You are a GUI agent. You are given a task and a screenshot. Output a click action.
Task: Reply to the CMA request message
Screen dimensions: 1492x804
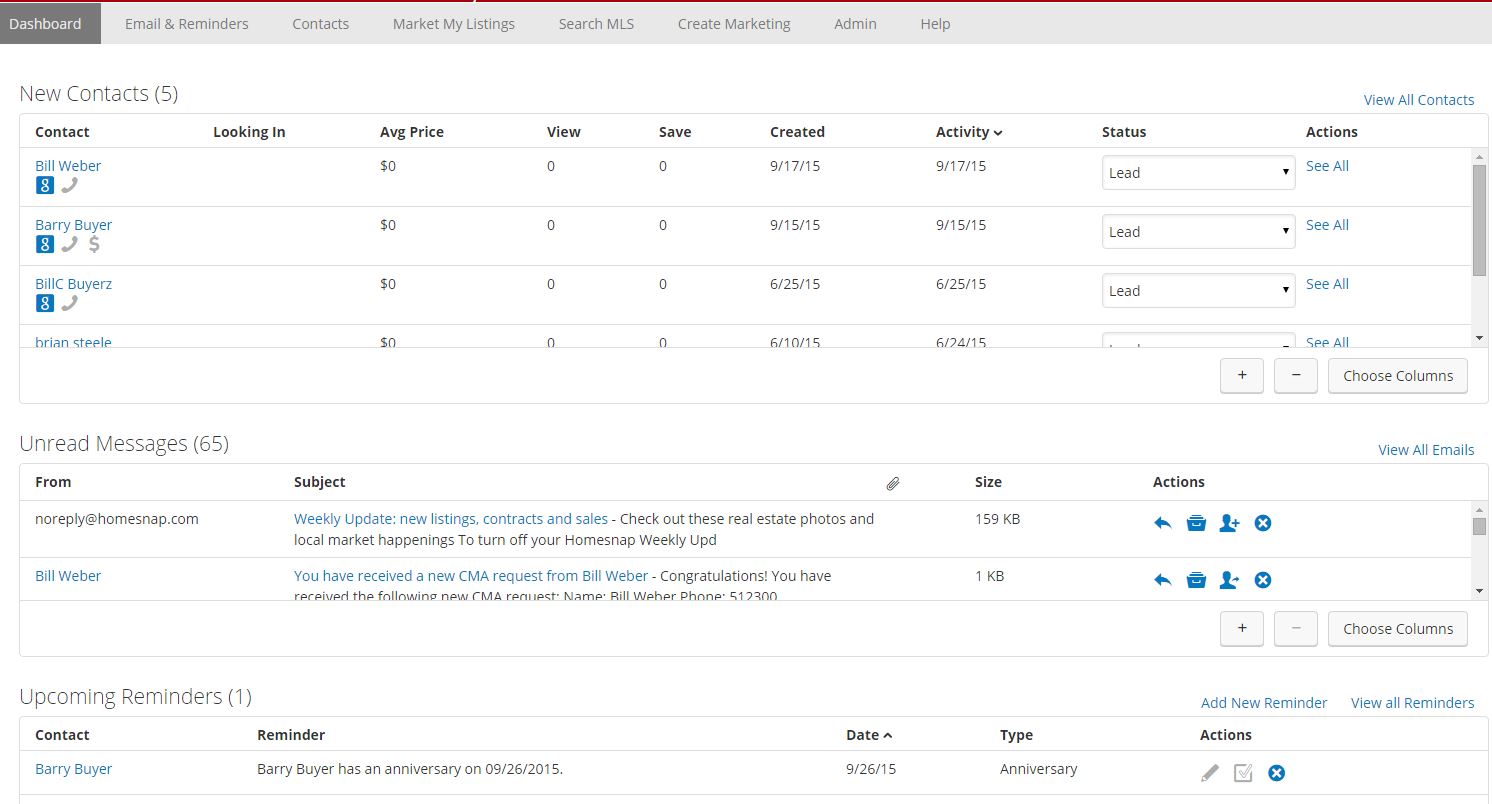pos(1162,580)
